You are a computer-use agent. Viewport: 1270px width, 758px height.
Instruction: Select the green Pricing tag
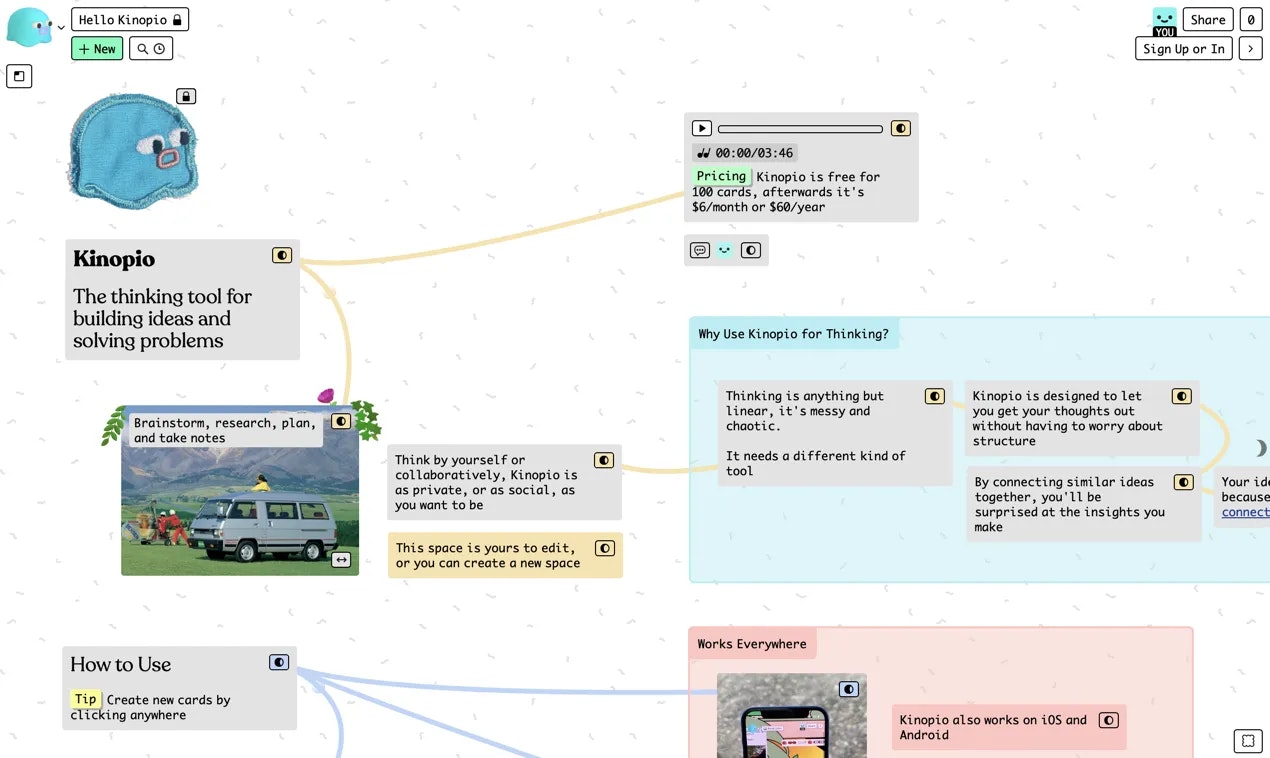point(721,176)
